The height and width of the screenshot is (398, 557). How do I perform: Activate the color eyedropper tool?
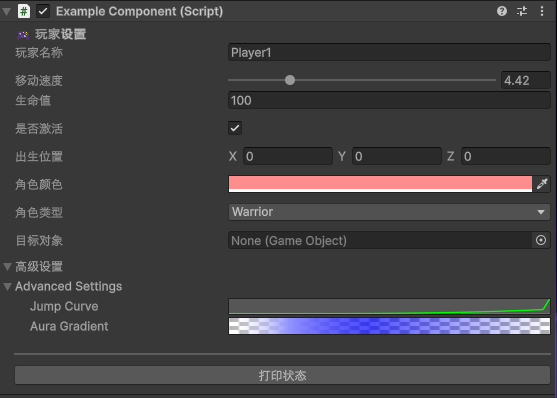[542, 184]
